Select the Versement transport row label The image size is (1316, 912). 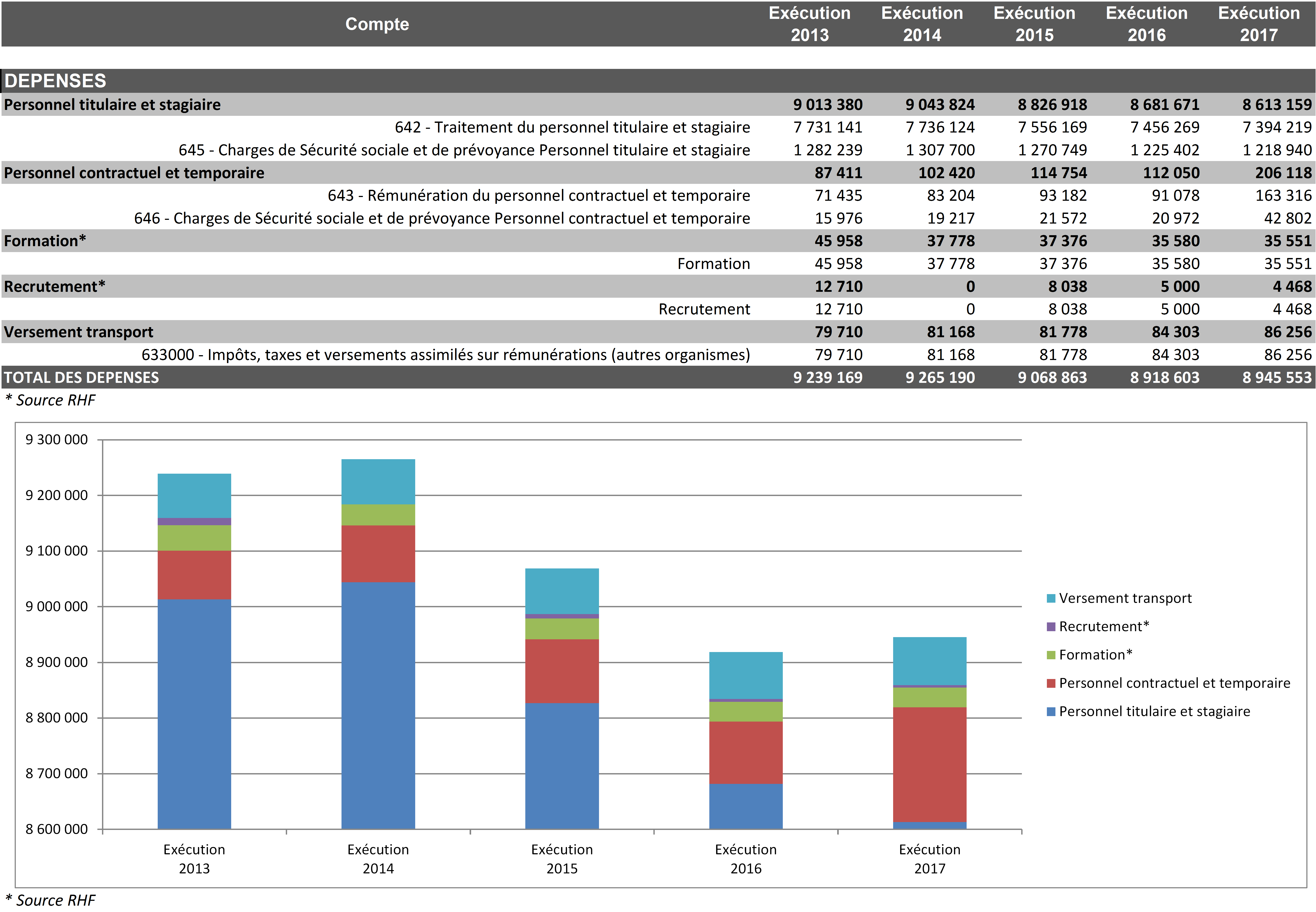point(79,332)
